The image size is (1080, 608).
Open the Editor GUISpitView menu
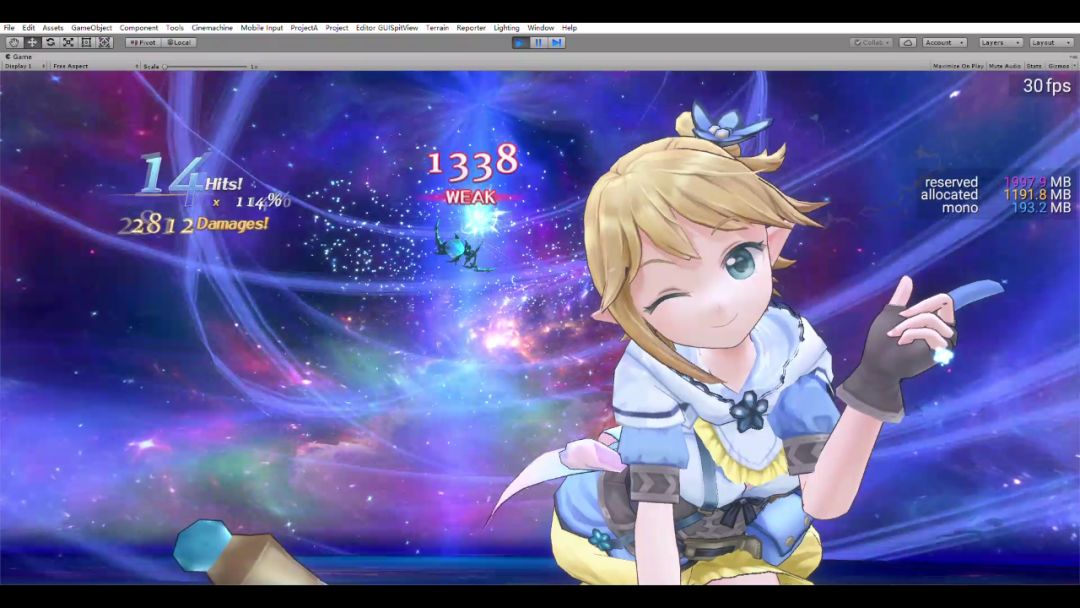click(x=387, y=28)
